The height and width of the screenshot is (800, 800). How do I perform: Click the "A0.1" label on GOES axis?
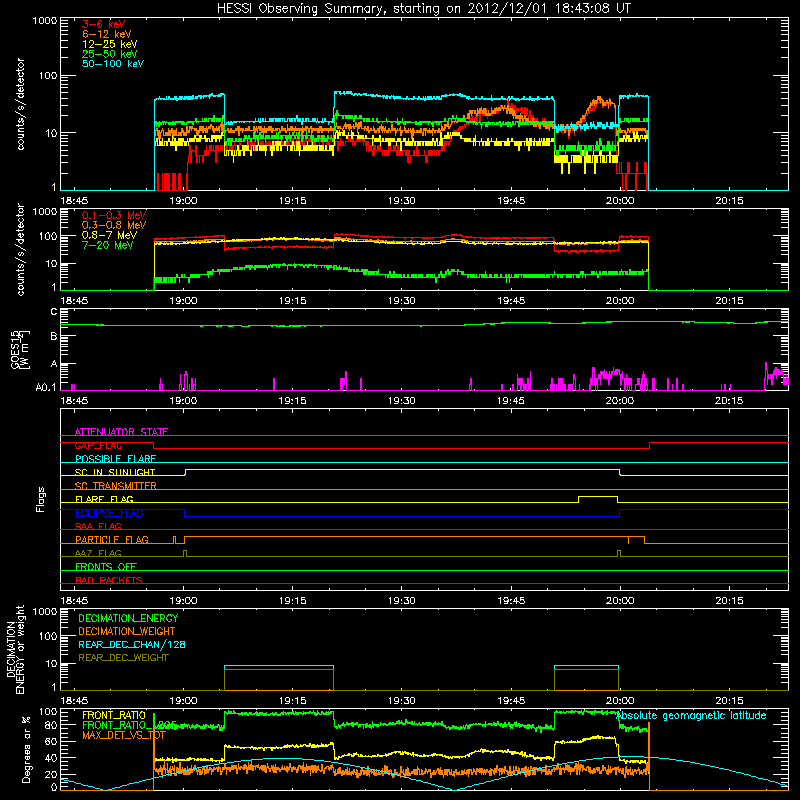pos(46,388)
